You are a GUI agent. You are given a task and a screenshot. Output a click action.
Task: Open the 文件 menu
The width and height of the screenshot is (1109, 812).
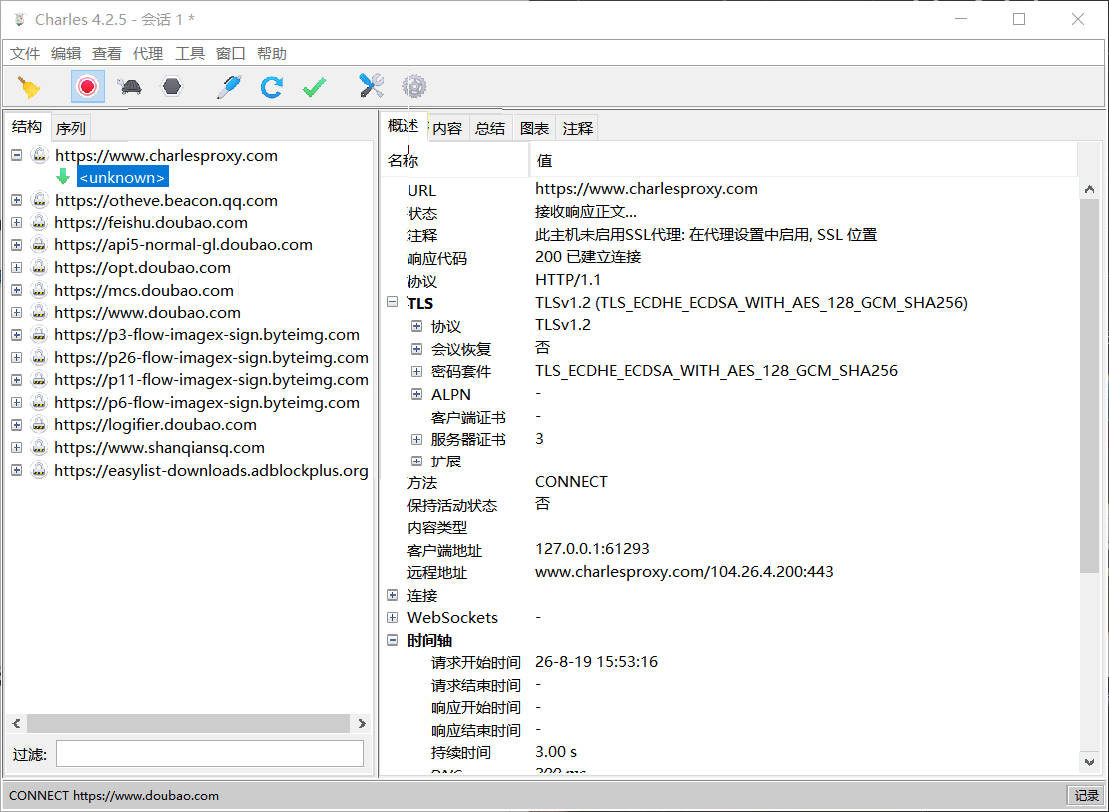coord(25,54)
